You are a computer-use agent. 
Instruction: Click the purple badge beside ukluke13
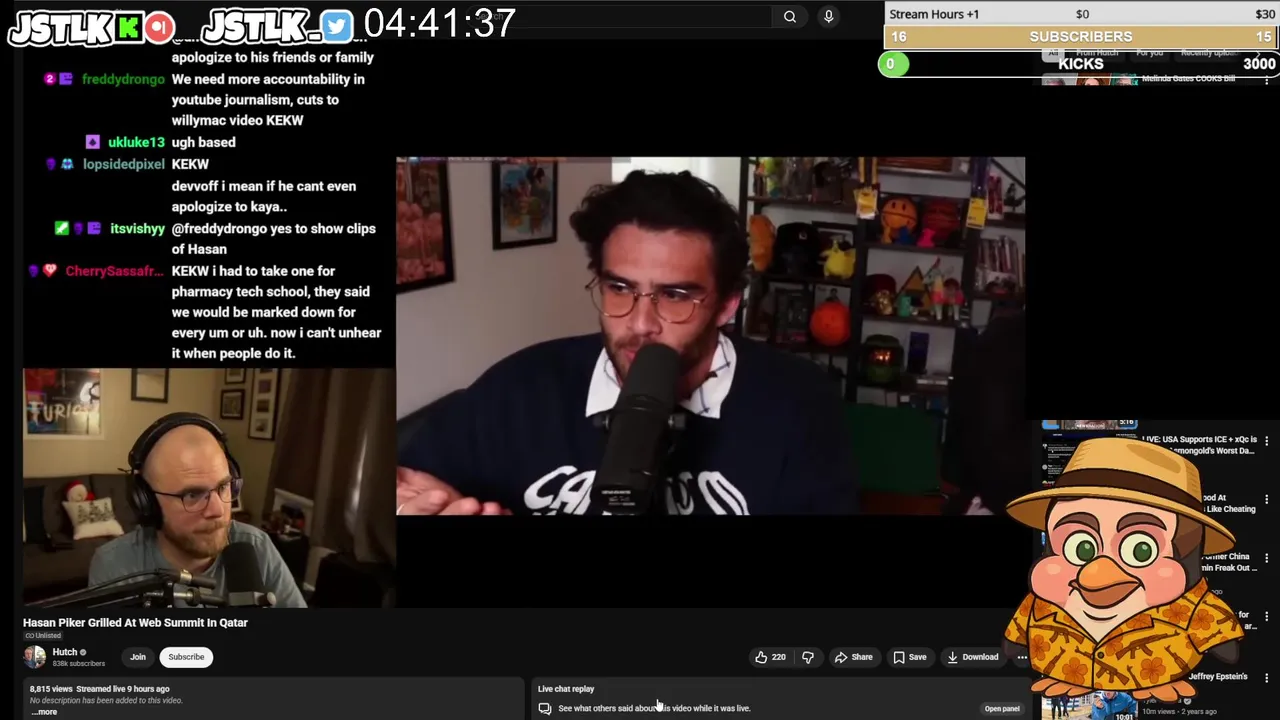[x=93, y=142]
